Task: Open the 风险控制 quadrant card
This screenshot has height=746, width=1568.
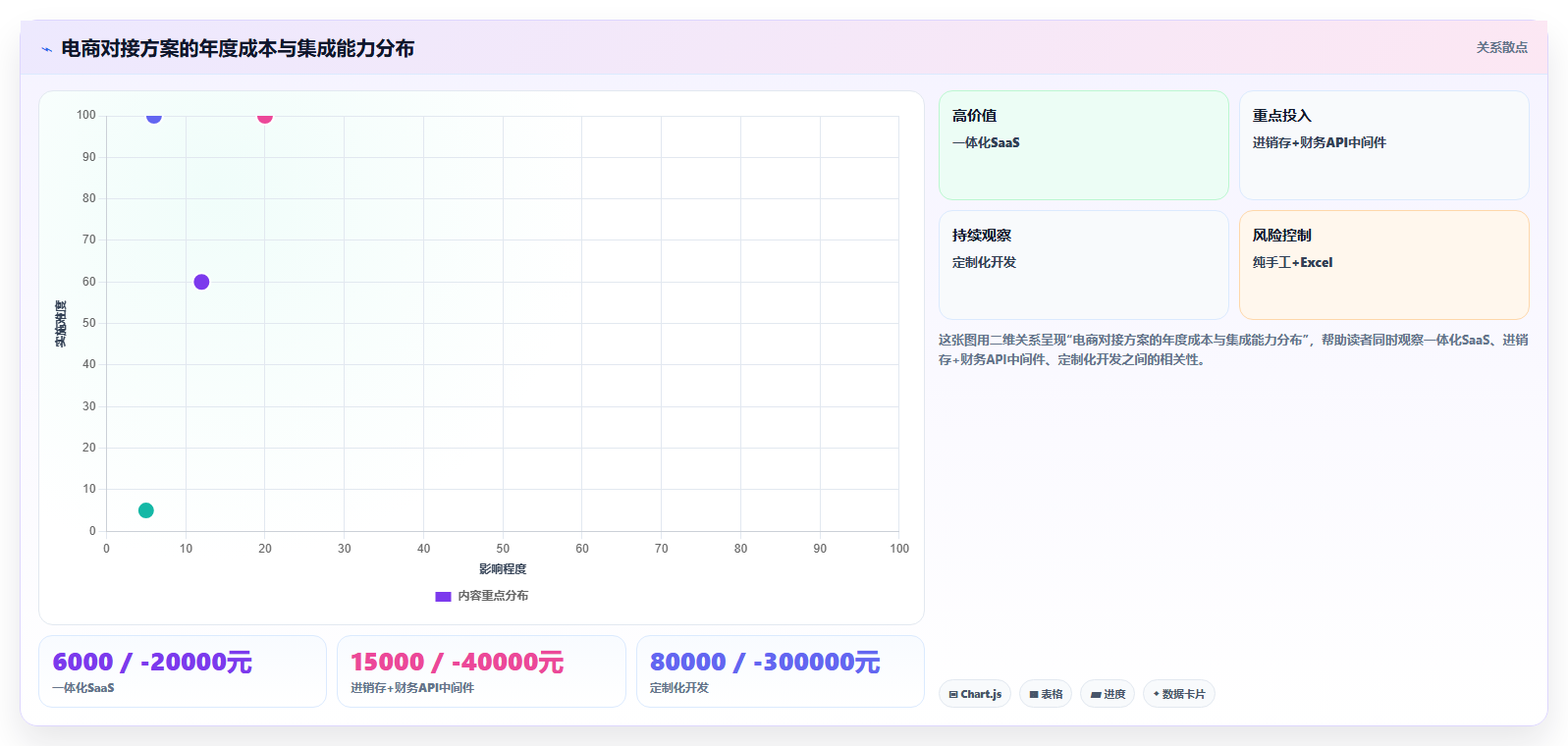Action: 1384,265
